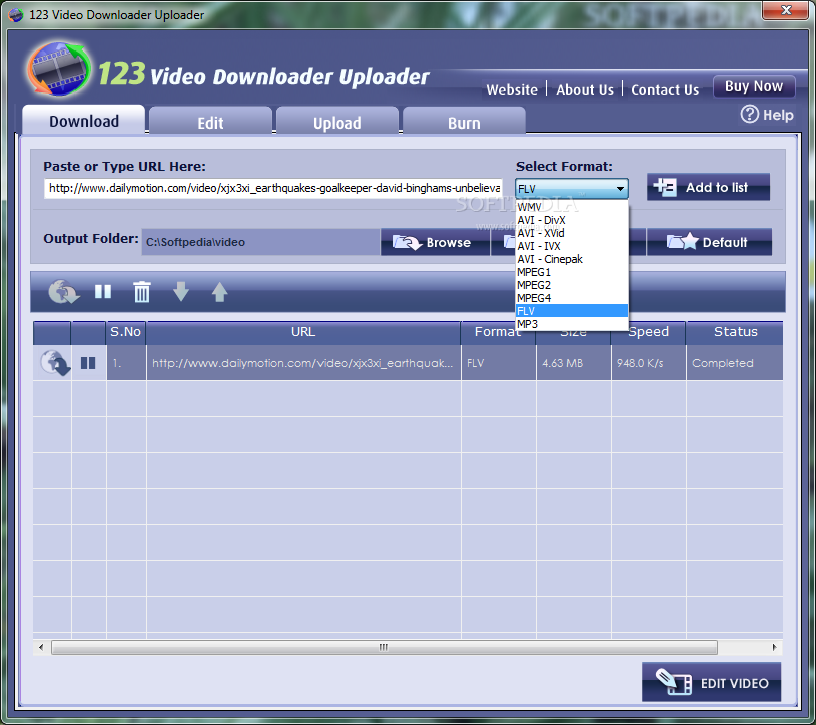Click the Help question mark icon

coord(749,115)
